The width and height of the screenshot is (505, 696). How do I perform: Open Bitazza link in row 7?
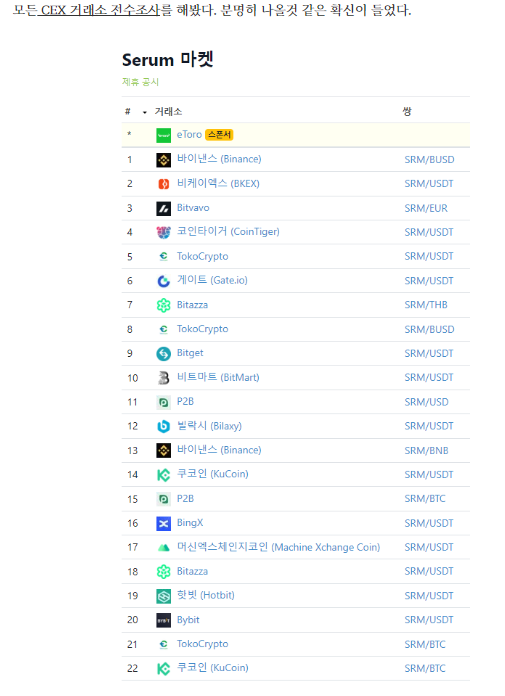(x=192, y=305)
